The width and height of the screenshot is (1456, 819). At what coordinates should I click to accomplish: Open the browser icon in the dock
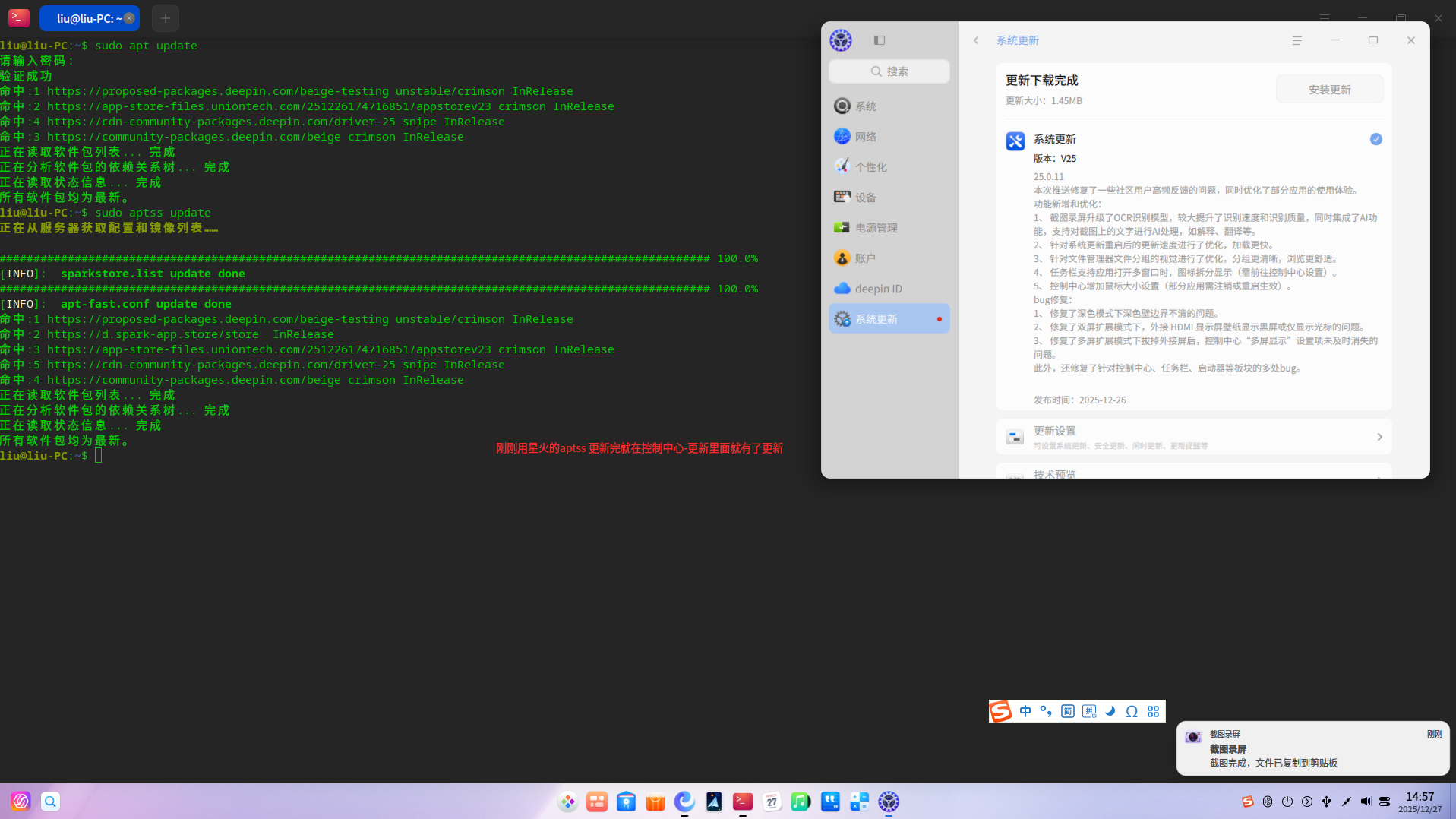point(684,801)
